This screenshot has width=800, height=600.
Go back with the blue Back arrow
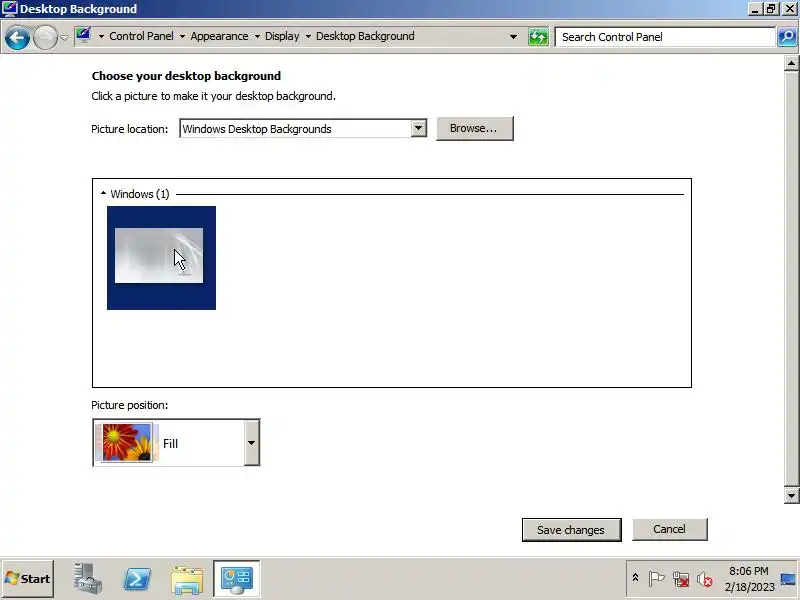pos(17,38)
